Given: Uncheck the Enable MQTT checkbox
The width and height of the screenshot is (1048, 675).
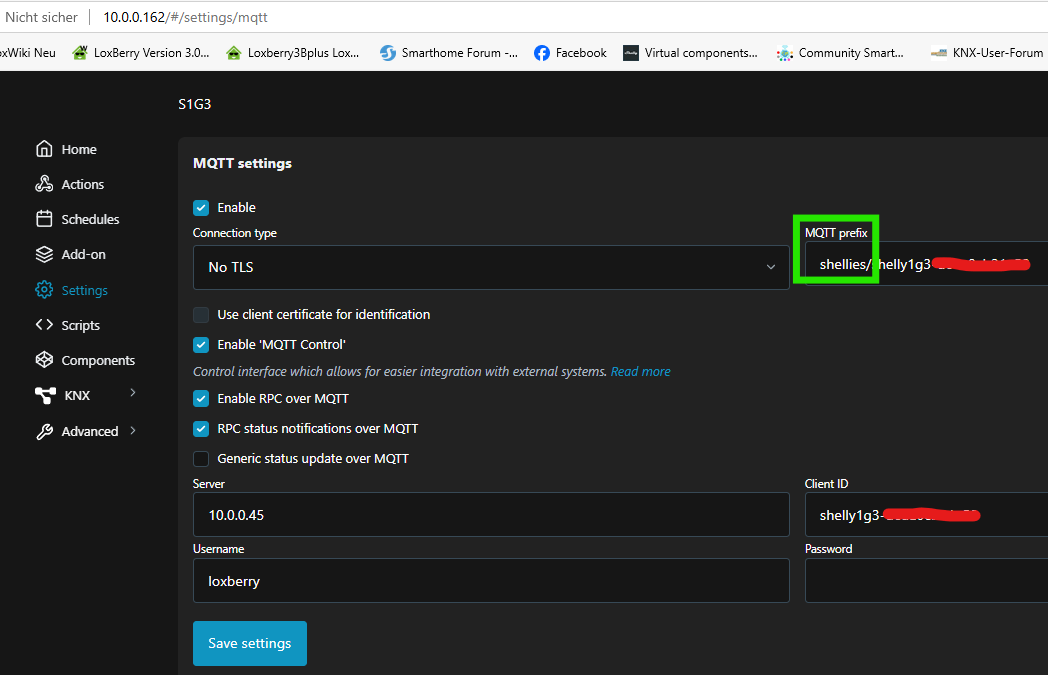Looking at the screenshot, I should coord(201,208).
